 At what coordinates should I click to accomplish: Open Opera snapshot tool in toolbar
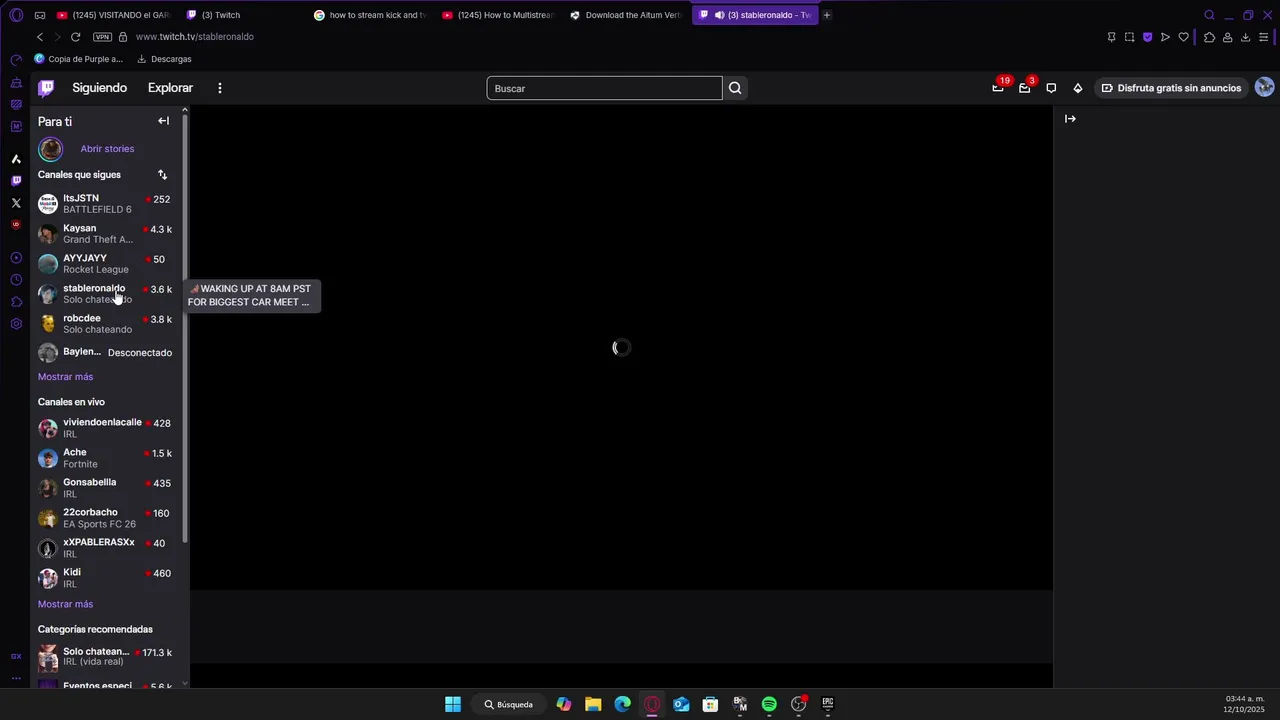click(1129, 37)
